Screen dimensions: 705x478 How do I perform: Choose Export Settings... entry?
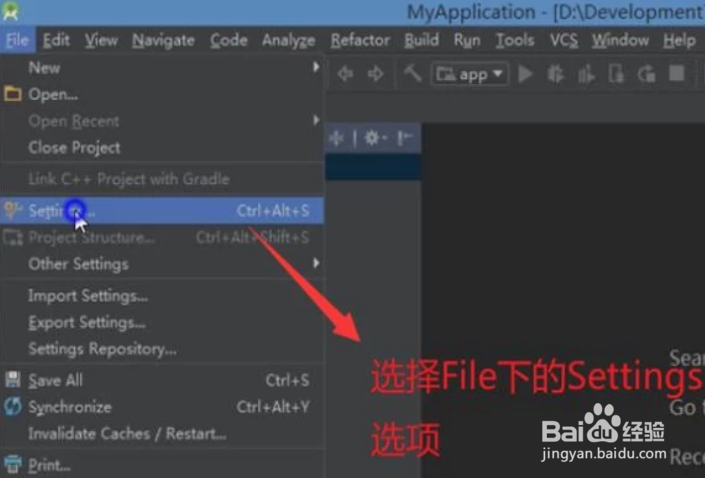(162, 322)
